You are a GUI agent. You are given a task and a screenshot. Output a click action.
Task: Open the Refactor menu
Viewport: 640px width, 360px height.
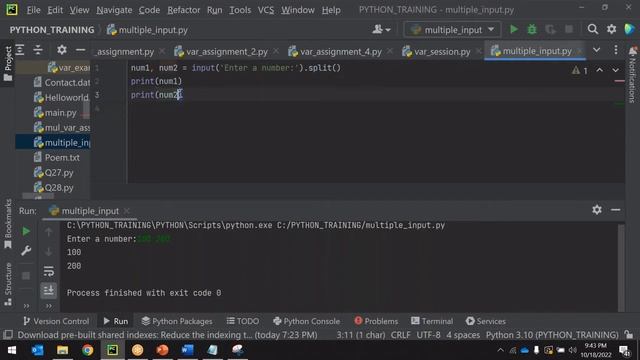[x=184, y=10]
